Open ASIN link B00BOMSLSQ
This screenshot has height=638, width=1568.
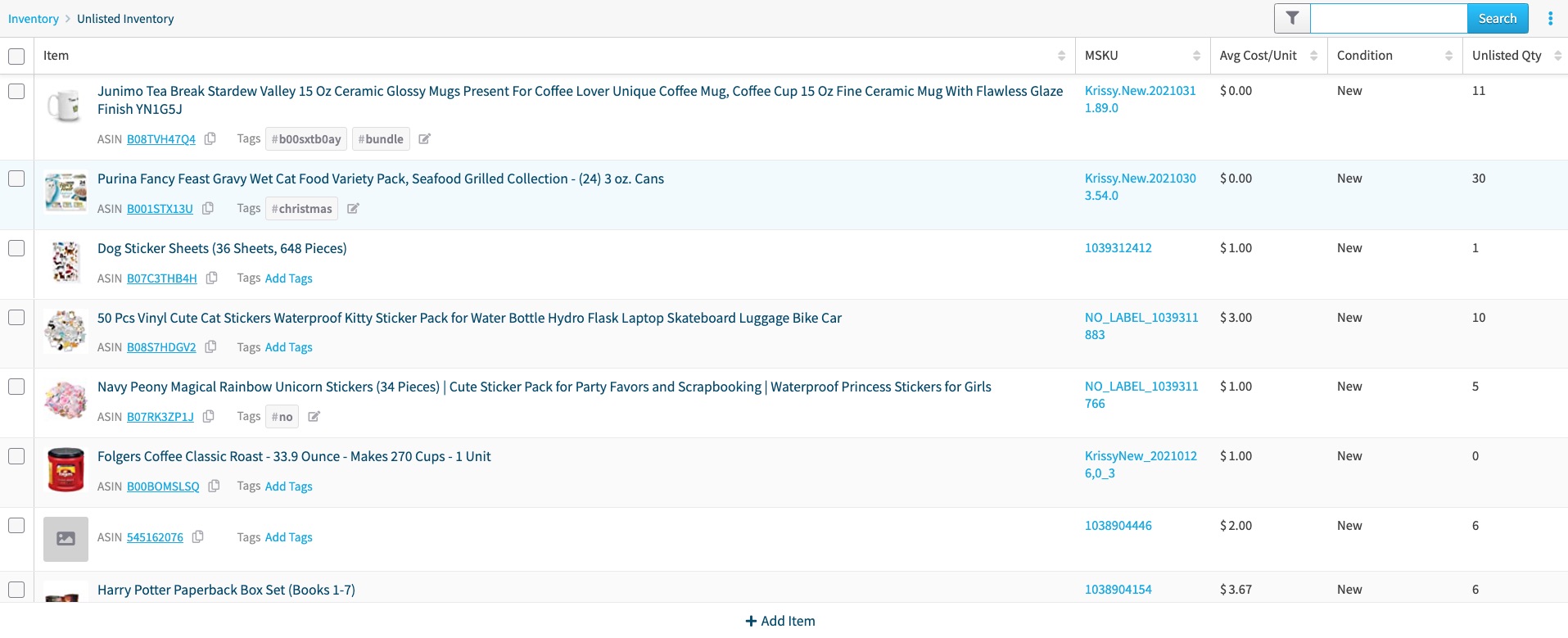tap(163, 486)
